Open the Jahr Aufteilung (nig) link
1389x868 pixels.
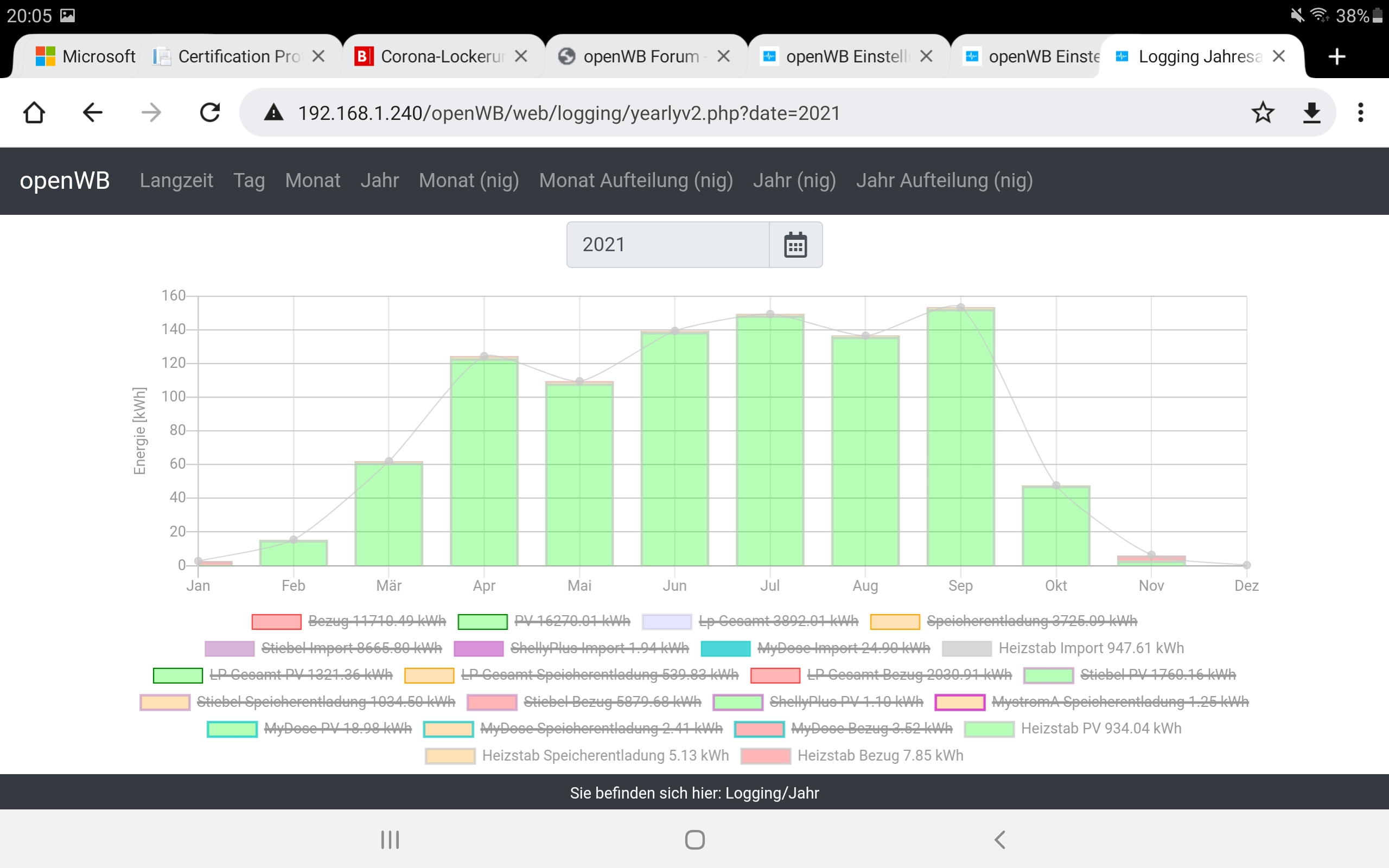pos(944,181)
